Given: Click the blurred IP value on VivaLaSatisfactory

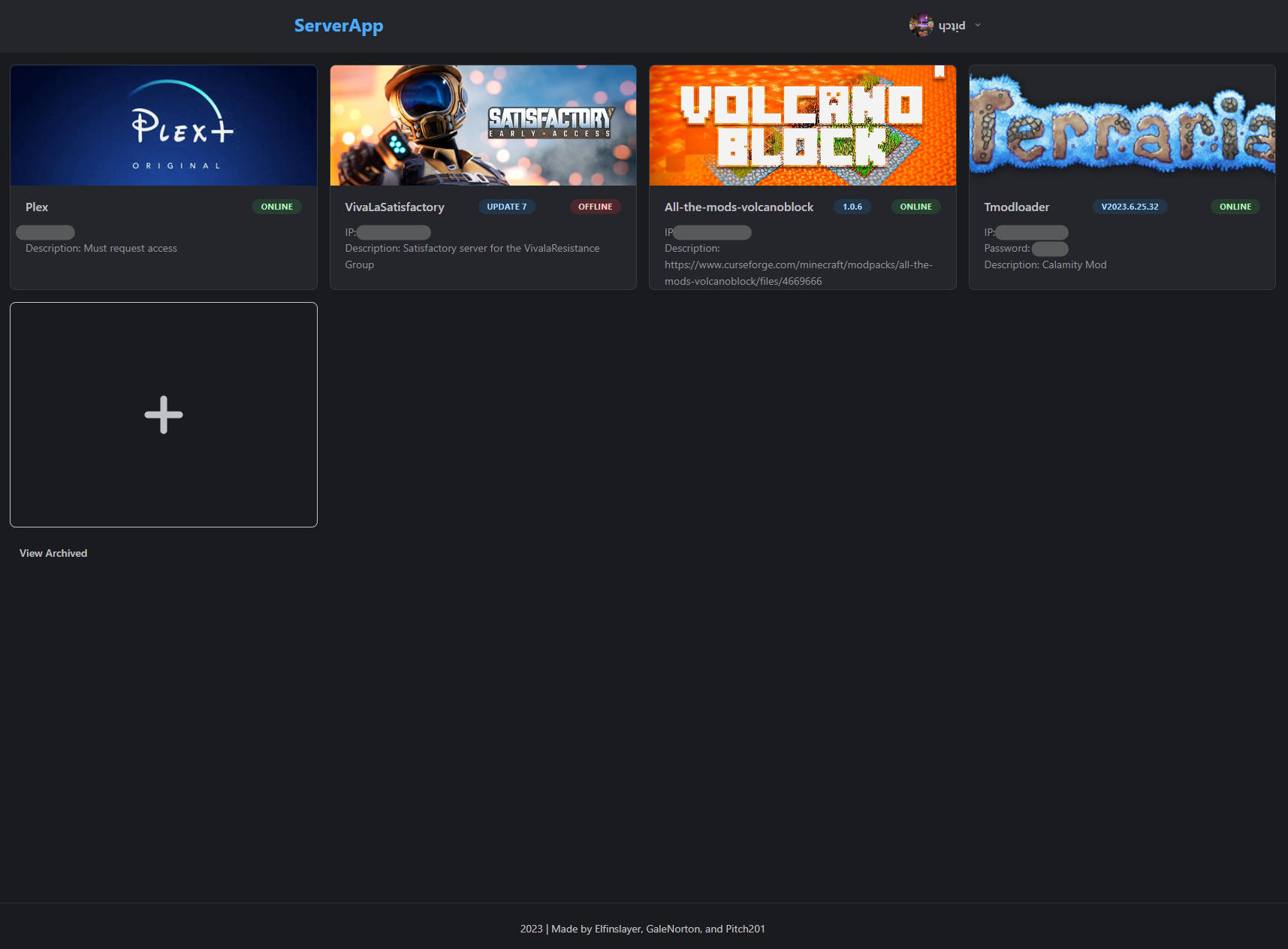Looking at the screenshot, I should tap(394, 232).
